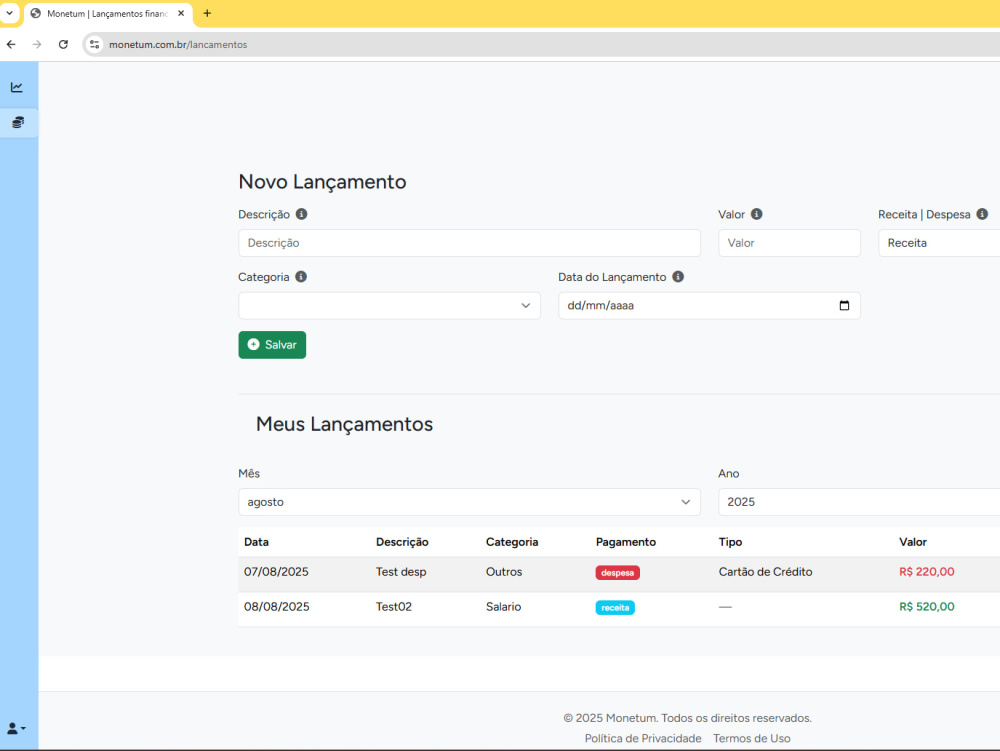Image resolution: width=1000 pixels, height=751 pixels.
Task: Click the dd/mm/aaaa date field
Action: (x=709, y=305)
